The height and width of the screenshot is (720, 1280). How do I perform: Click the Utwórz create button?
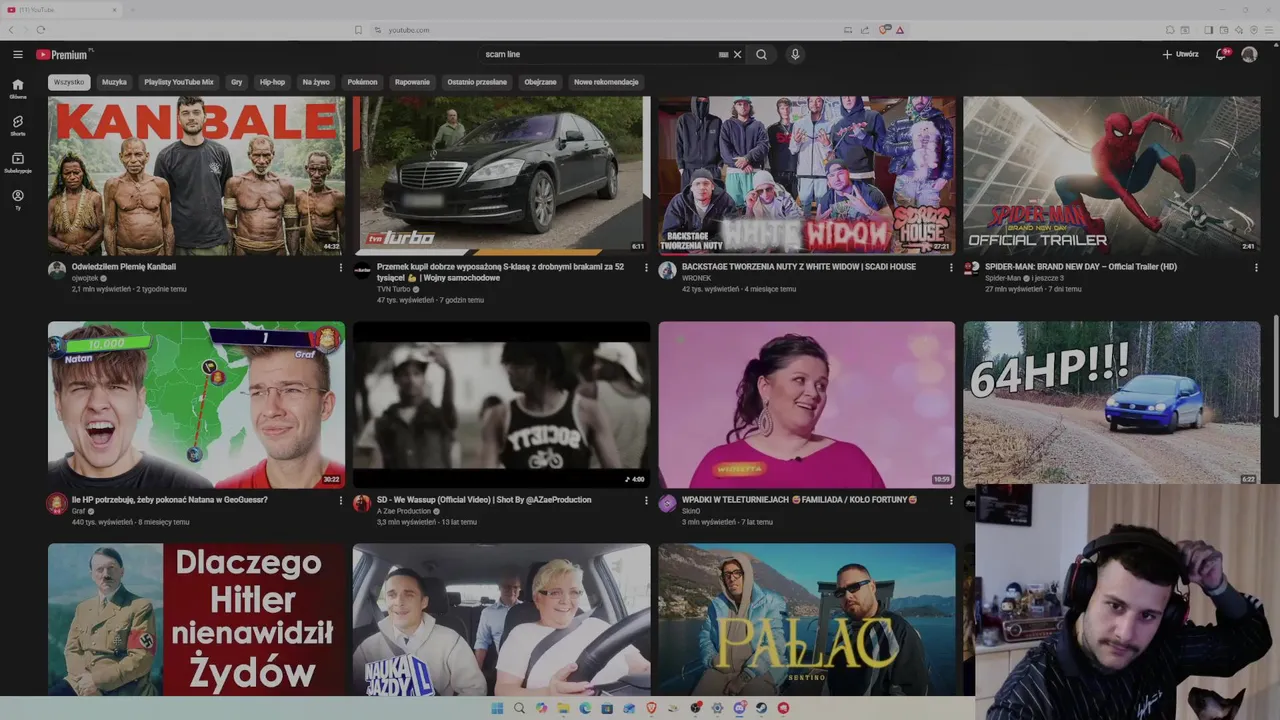[1180, 54]
